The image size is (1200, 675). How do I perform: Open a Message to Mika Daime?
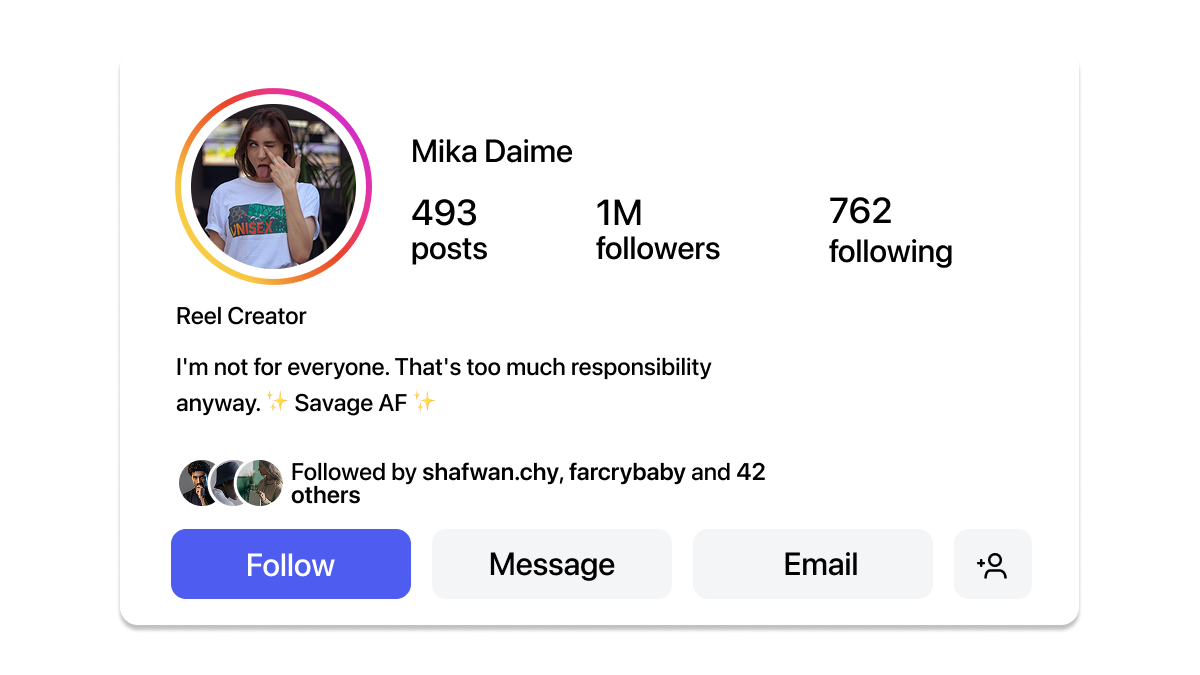pyautogui.click(x=551, y=564)
